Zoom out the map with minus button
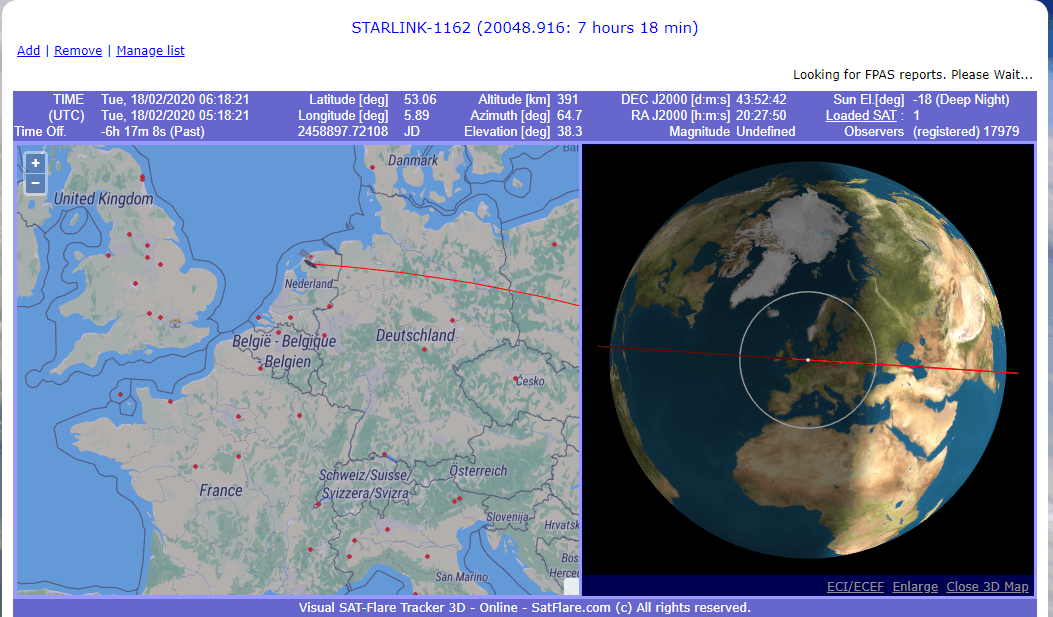The width and height of the screenshot is (1053, 617). click(x=36, y=183)
